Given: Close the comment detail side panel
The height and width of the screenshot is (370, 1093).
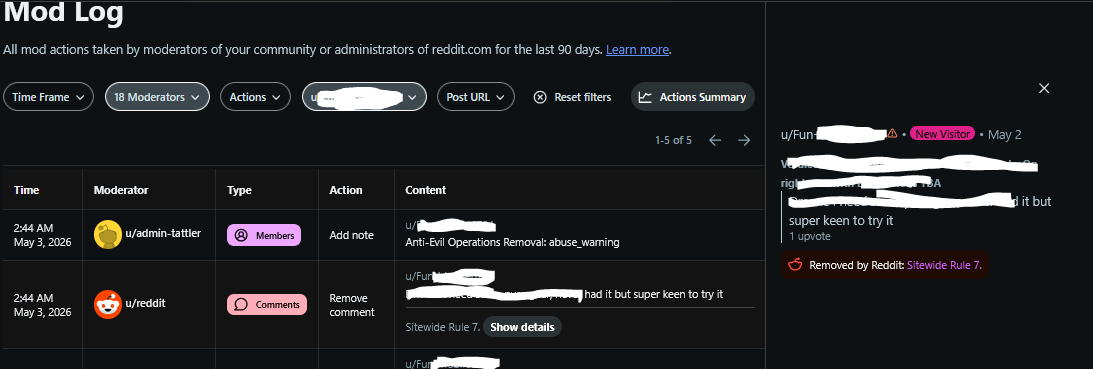Looking at the screenshot, I should (1044, 88).
